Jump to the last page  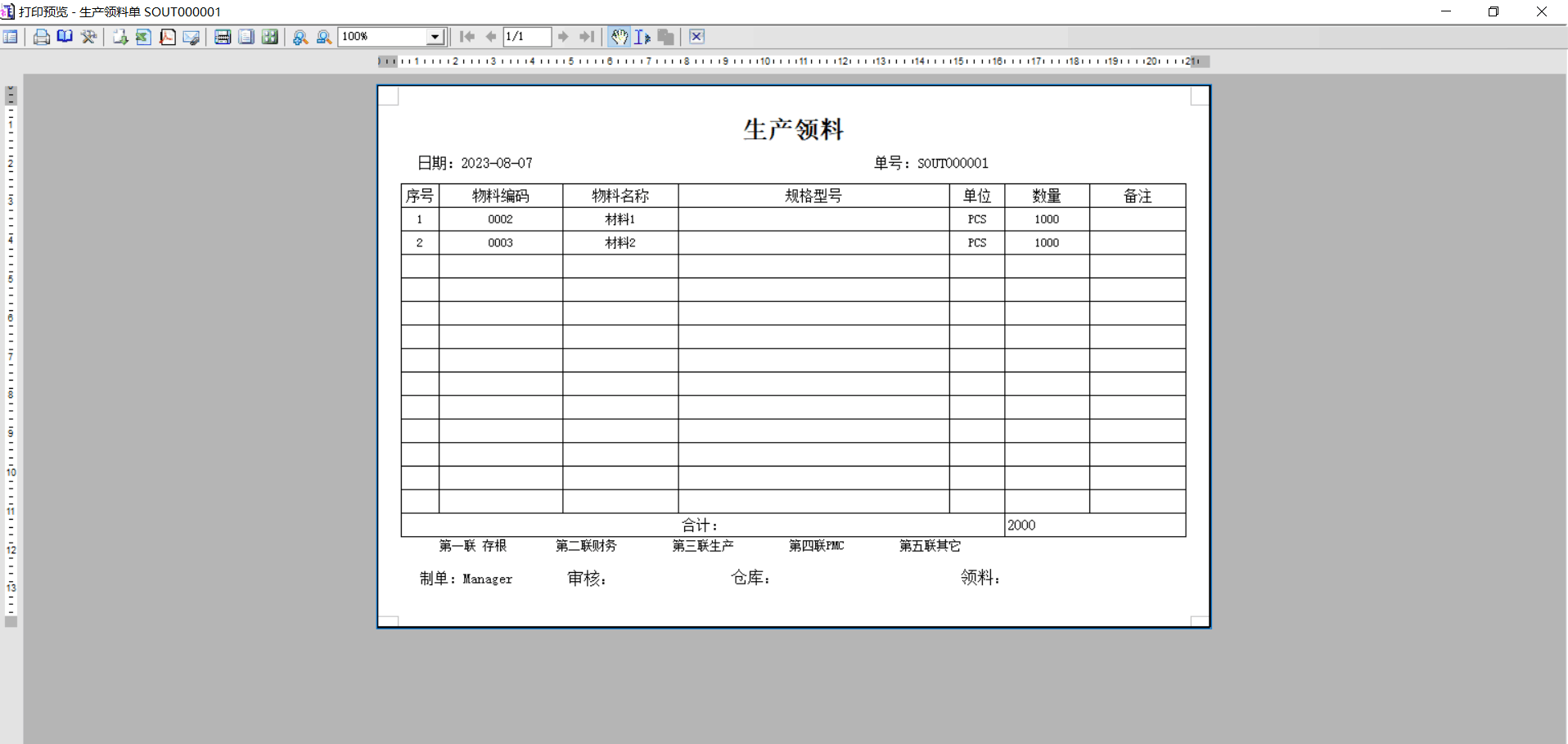[x=587, y=37]
